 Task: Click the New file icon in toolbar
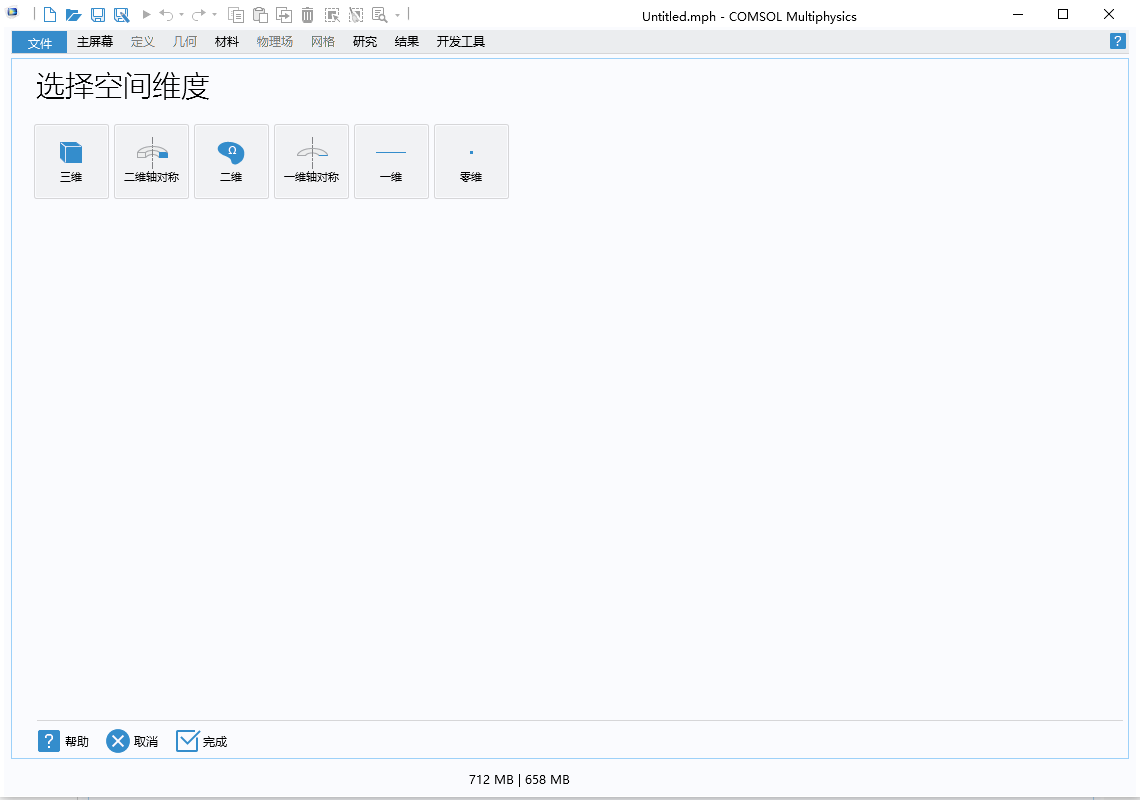[49, 15]
